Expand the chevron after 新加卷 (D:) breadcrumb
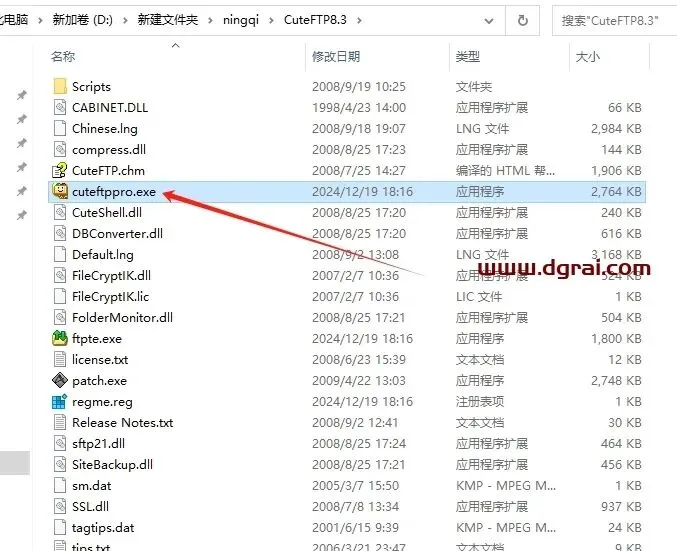677x551 pixels. coord(125,20)
